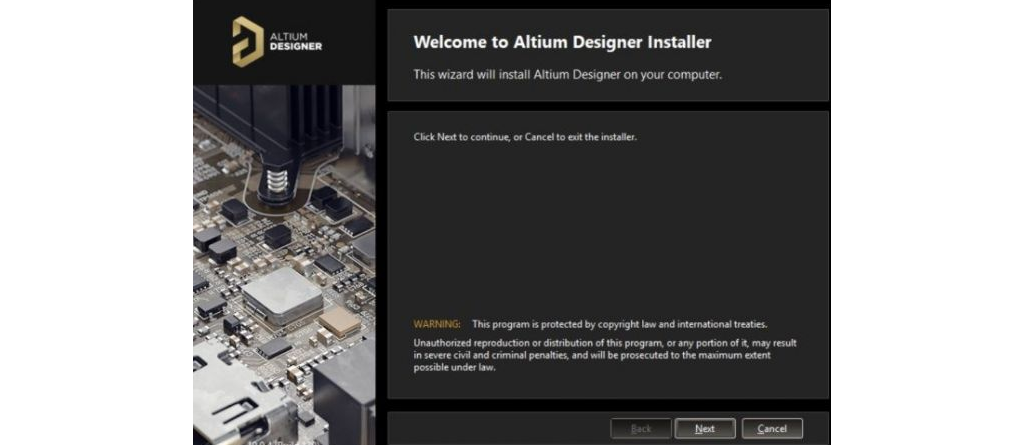Click the 'Welcome to Altium Designer Installer' heading
The height and width of the screenshot is (445, 1024).
(x=562, y=42)
